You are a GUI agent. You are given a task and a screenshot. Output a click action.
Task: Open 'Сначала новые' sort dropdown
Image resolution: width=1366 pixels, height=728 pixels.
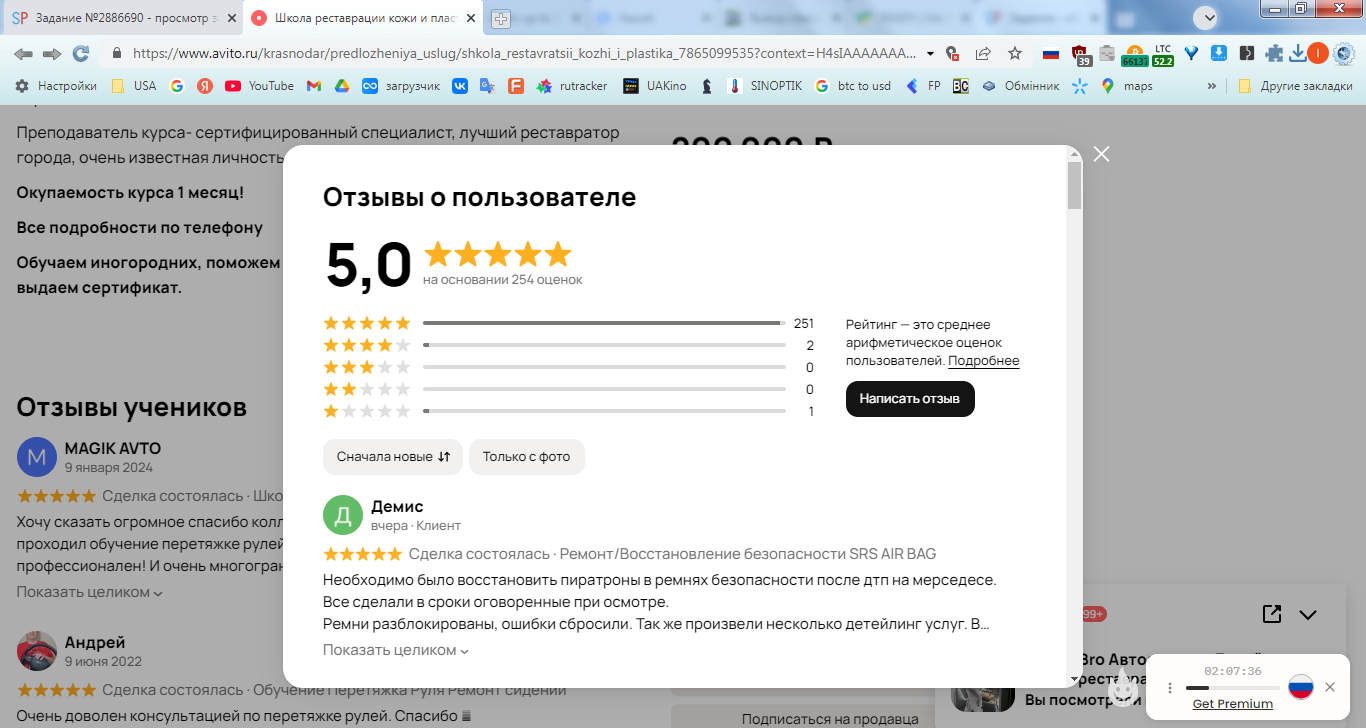(393, 456)
